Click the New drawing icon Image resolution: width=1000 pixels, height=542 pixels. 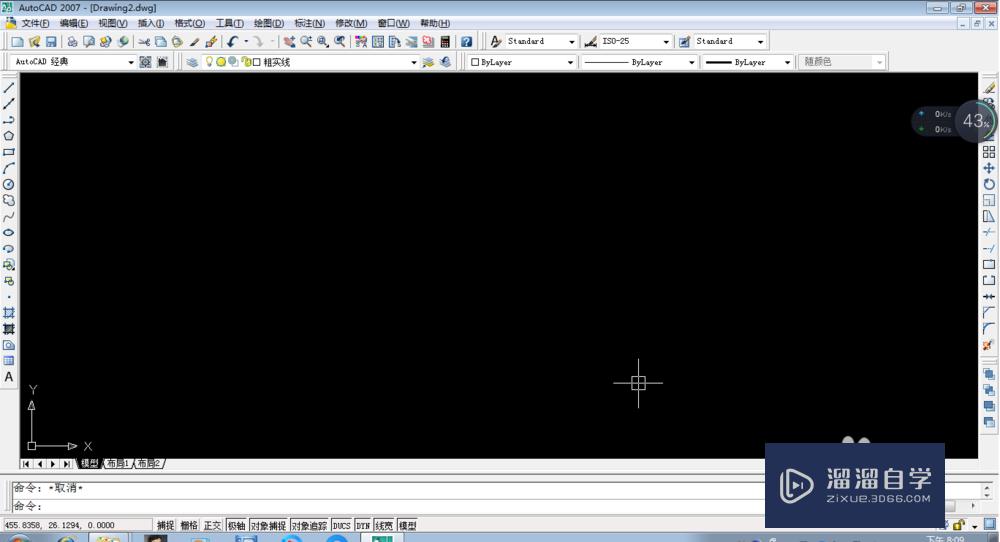[17, 41]
